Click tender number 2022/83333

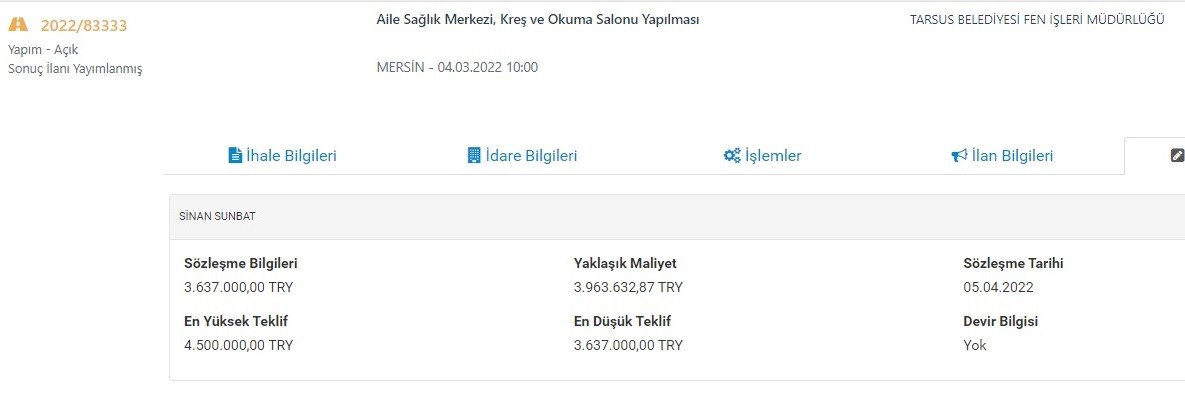84,26
